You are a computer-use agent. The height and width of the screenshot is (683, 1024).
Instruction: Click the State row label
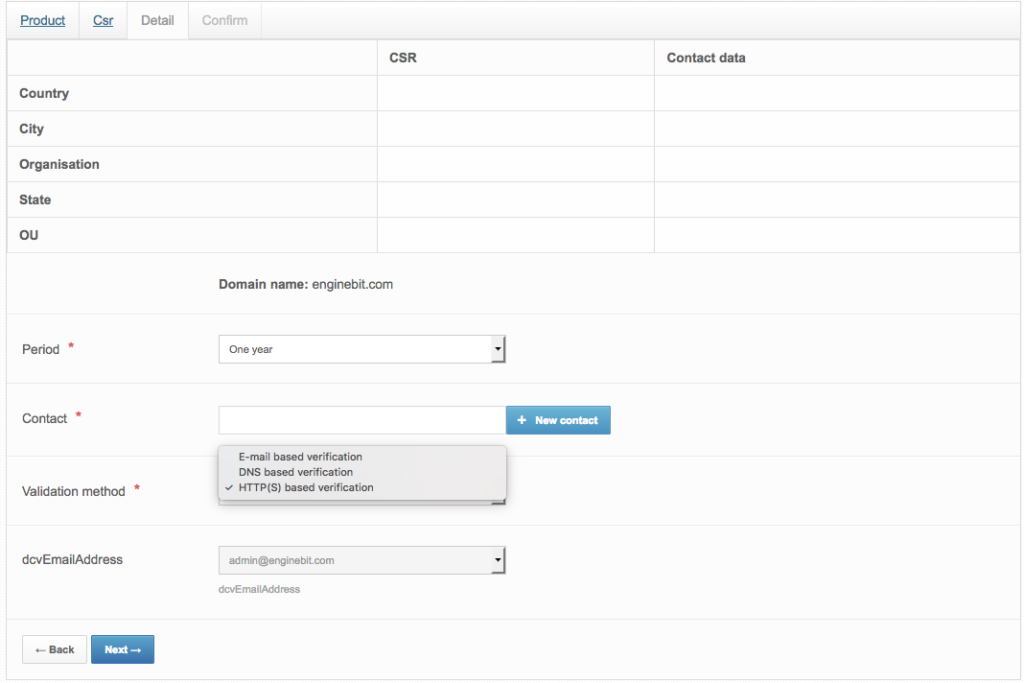click(35, 200)
